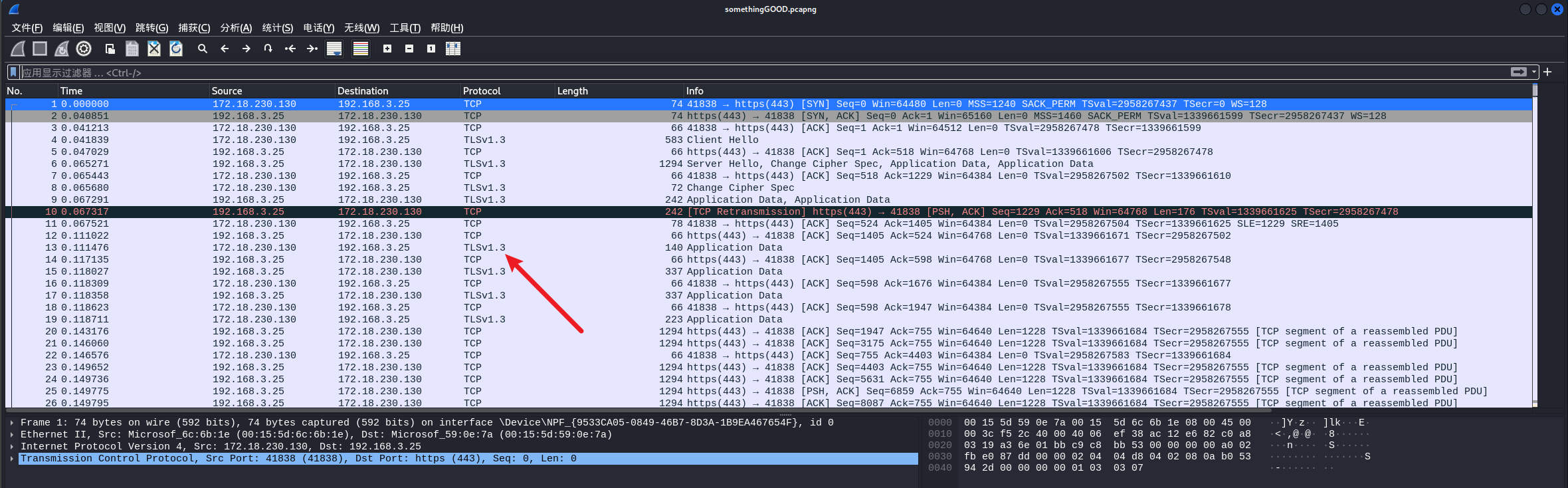Restart the current capture
The image size is (1568, 488).
pos(62,49)
